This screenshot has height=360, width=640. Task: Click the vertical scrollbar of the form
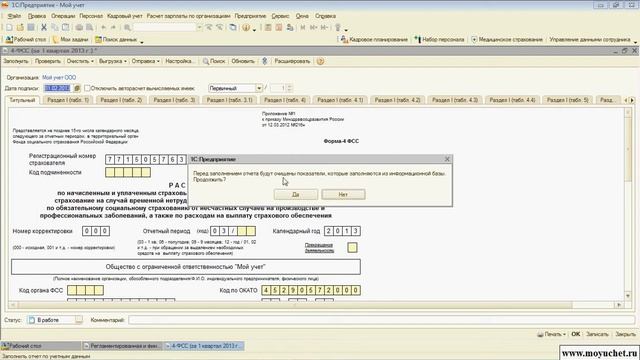click(x=628, y=203)
